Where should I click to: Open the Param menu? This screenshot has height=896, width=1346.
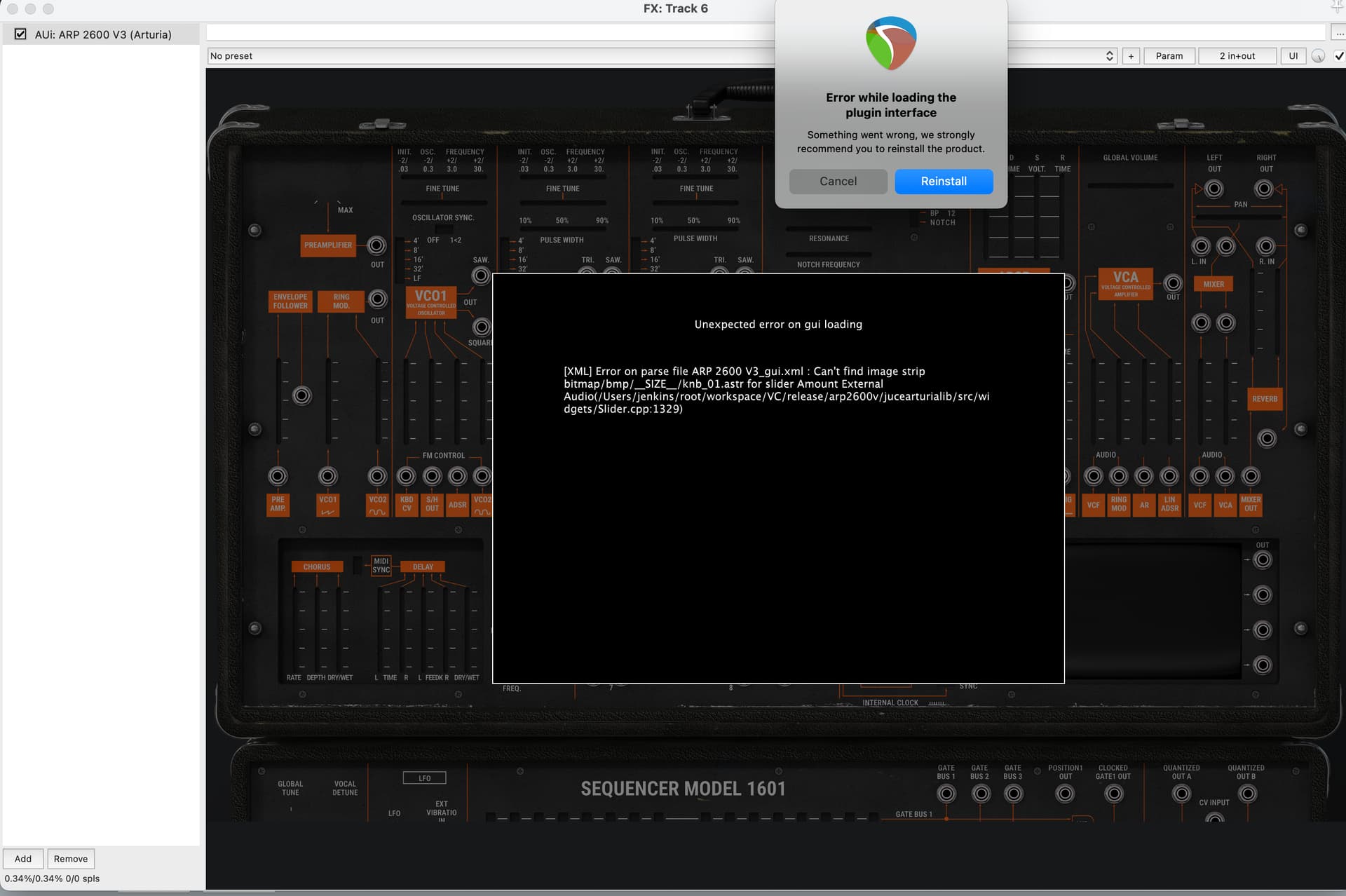click(1169, 56)
